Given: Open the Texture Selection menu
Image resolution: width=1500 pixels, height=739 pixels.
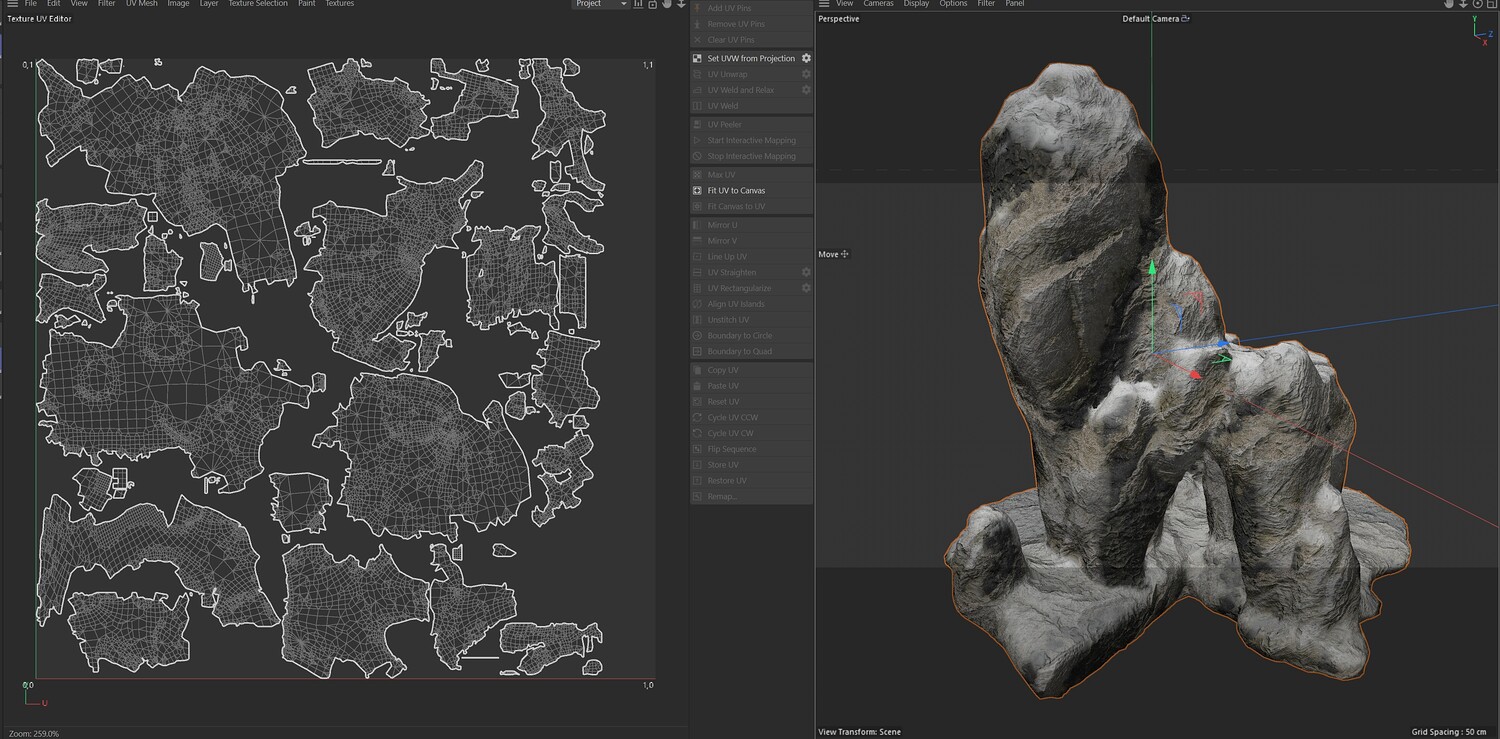Looking at the screenshot, I should pos(258,4).
